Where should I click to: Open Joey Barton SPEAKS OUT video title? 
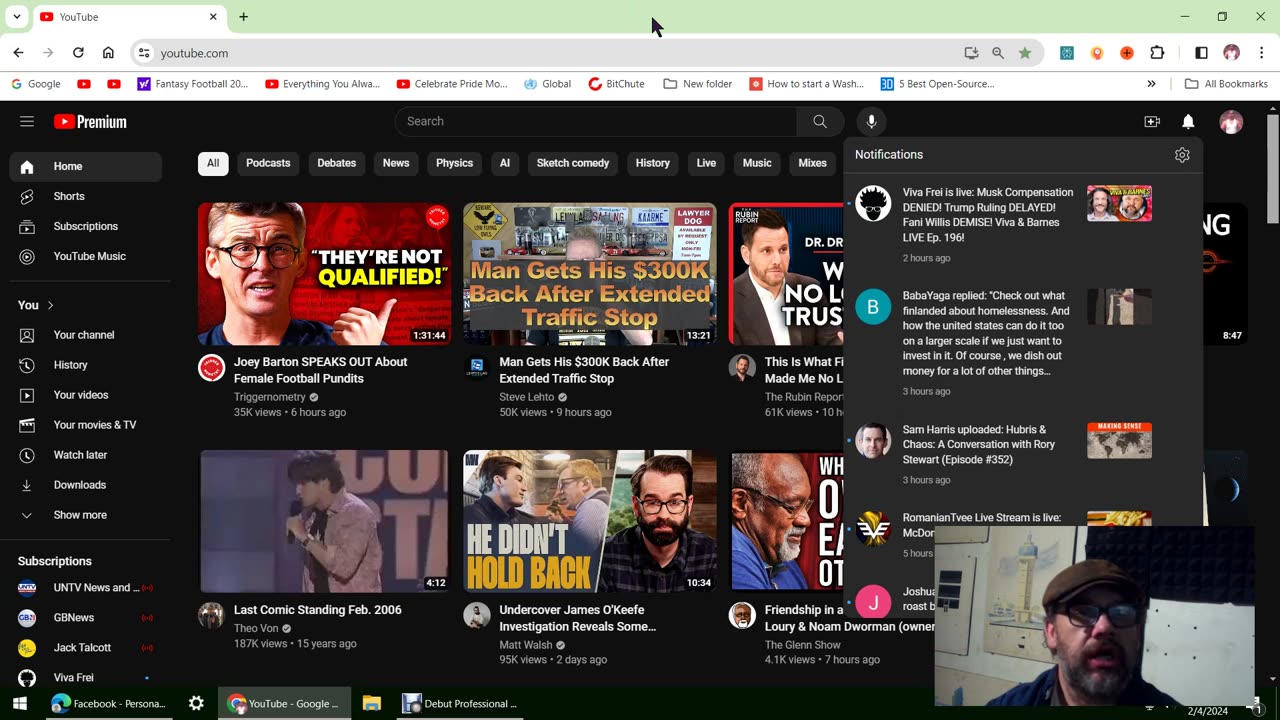(x=320, y=370)
